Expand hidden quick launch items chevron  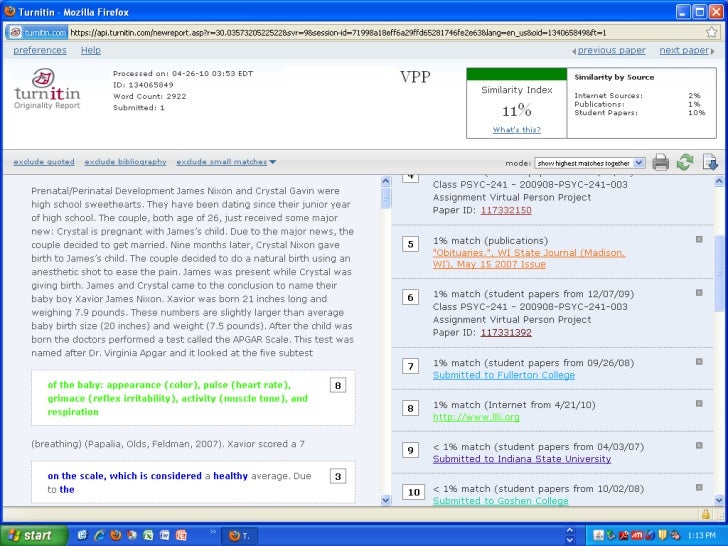point(213,531)
